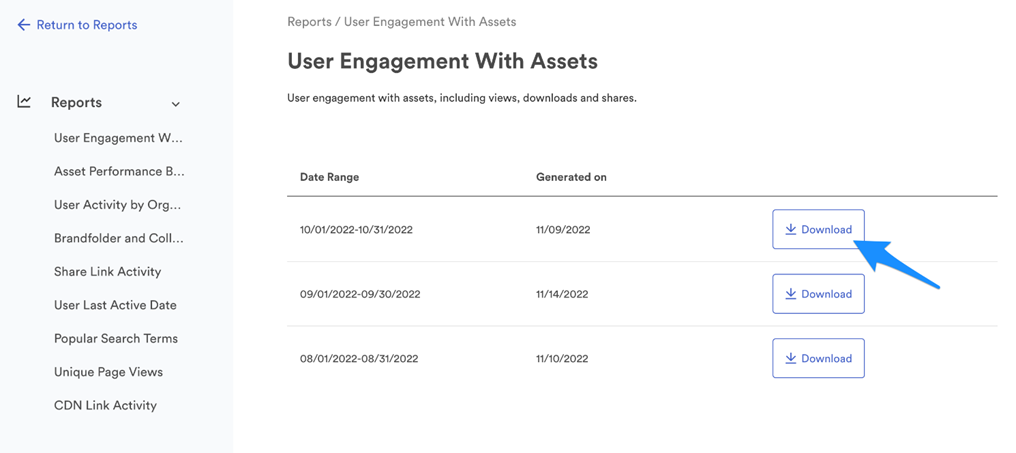1016x453 pixels.
Task: Select date range 09/01/2022-09/30/2022 text
Action: (360, 294)
